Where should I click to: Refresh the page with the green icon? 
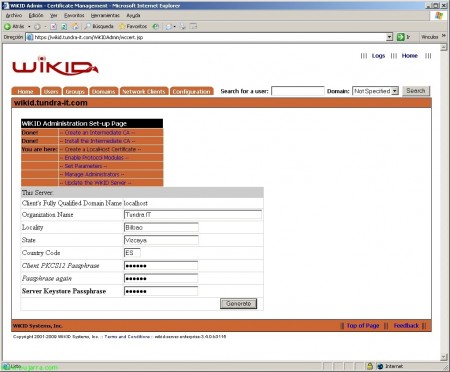click(x=64, y=26)
